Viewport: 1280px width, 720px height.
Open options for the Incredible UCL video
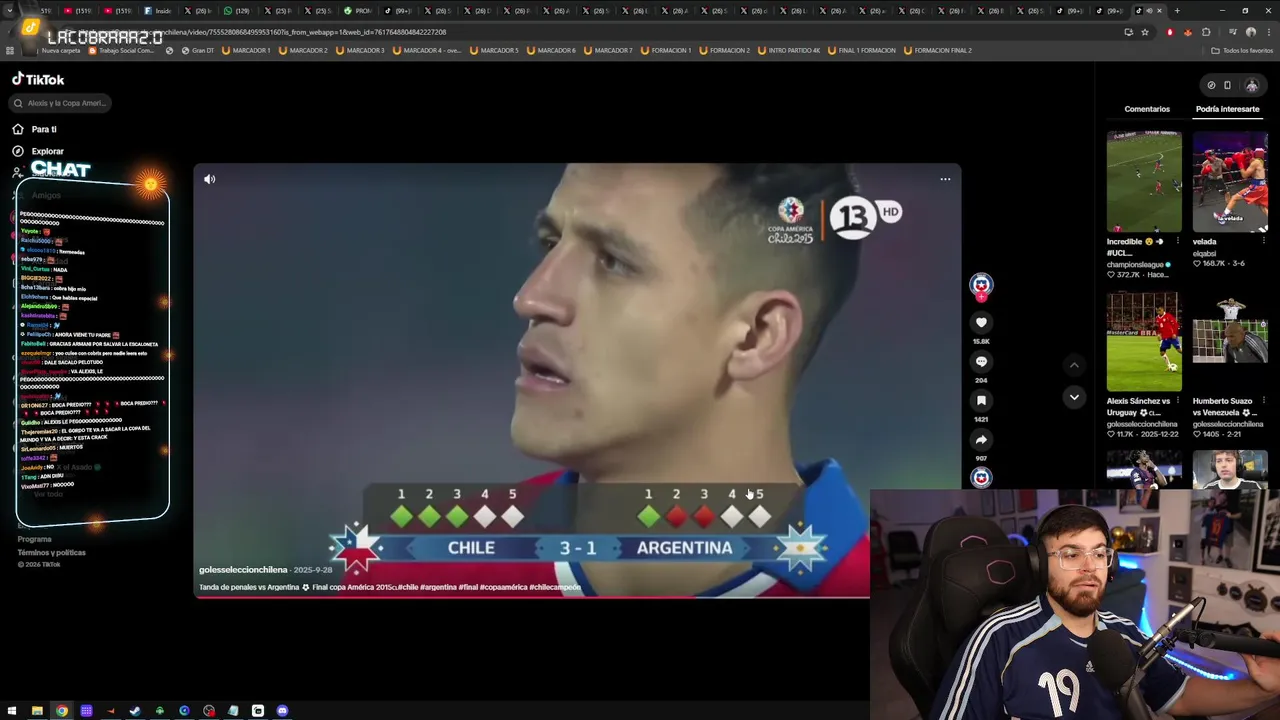(1177, 241)
